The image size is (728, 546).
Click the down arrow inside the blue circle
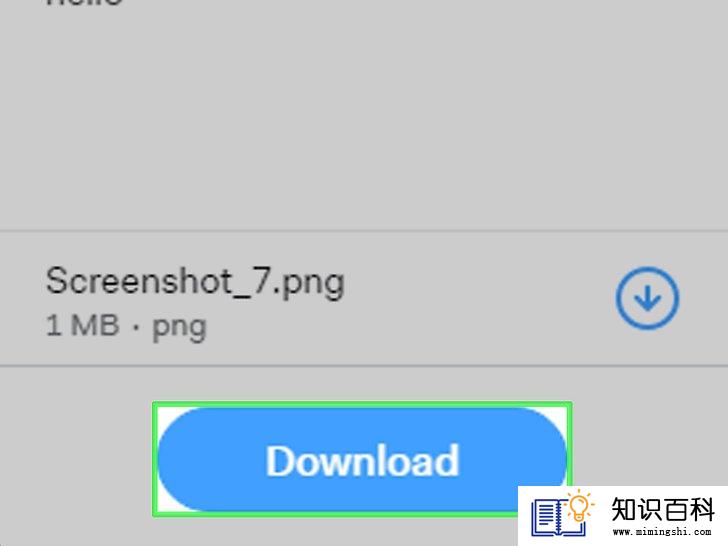648,297
